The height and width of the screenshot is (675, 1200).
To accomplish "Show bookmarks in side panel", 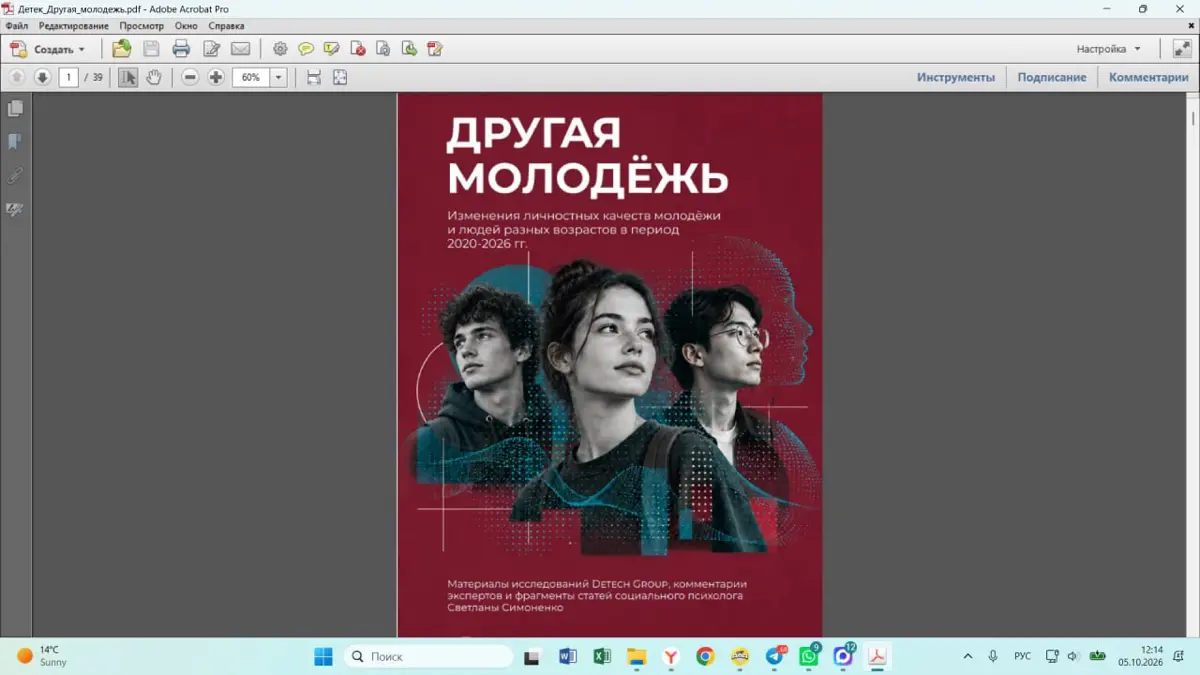I will (15, 142).
